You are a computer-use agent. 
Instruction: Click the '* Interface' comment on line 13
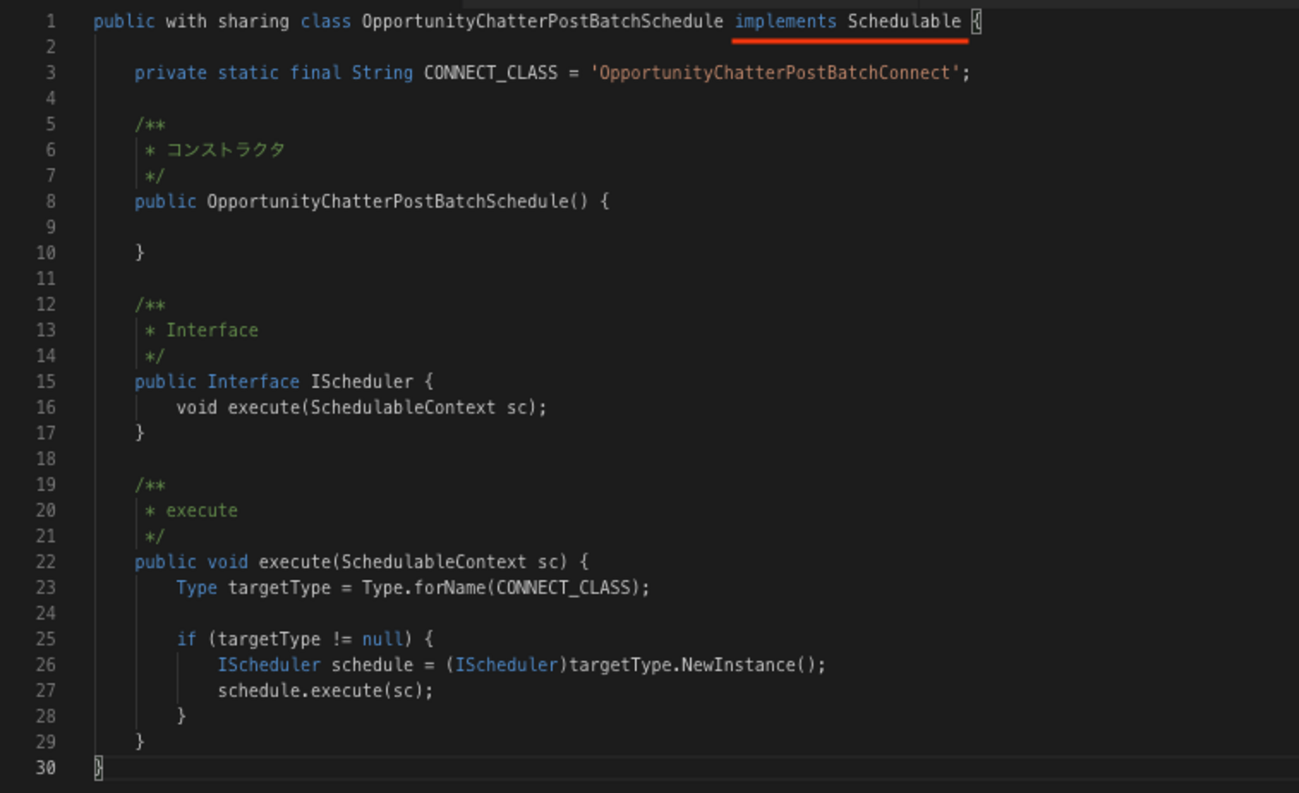(202, 331)
